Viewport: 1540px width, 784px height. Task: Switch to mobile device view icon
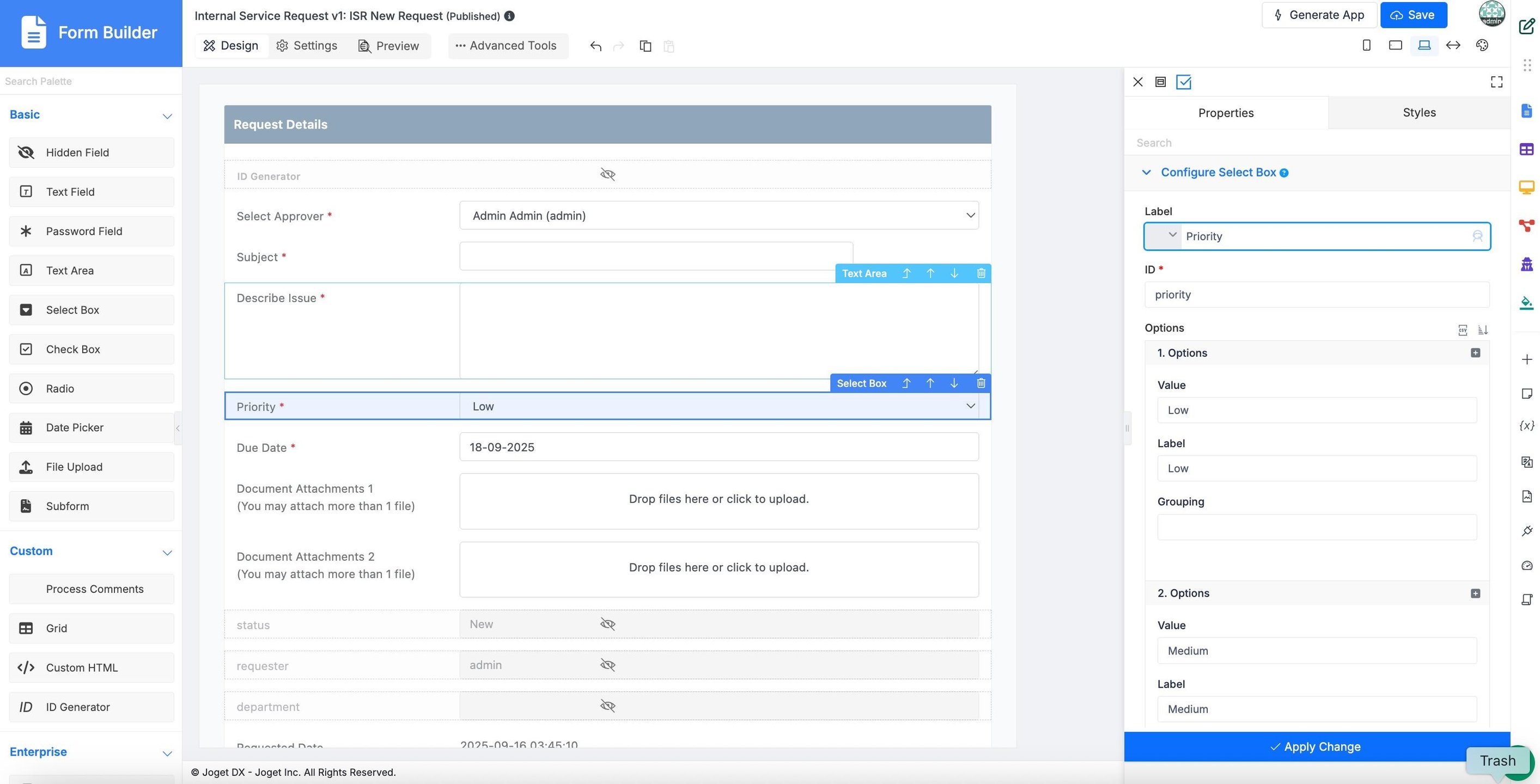(x=1366, y=45)
